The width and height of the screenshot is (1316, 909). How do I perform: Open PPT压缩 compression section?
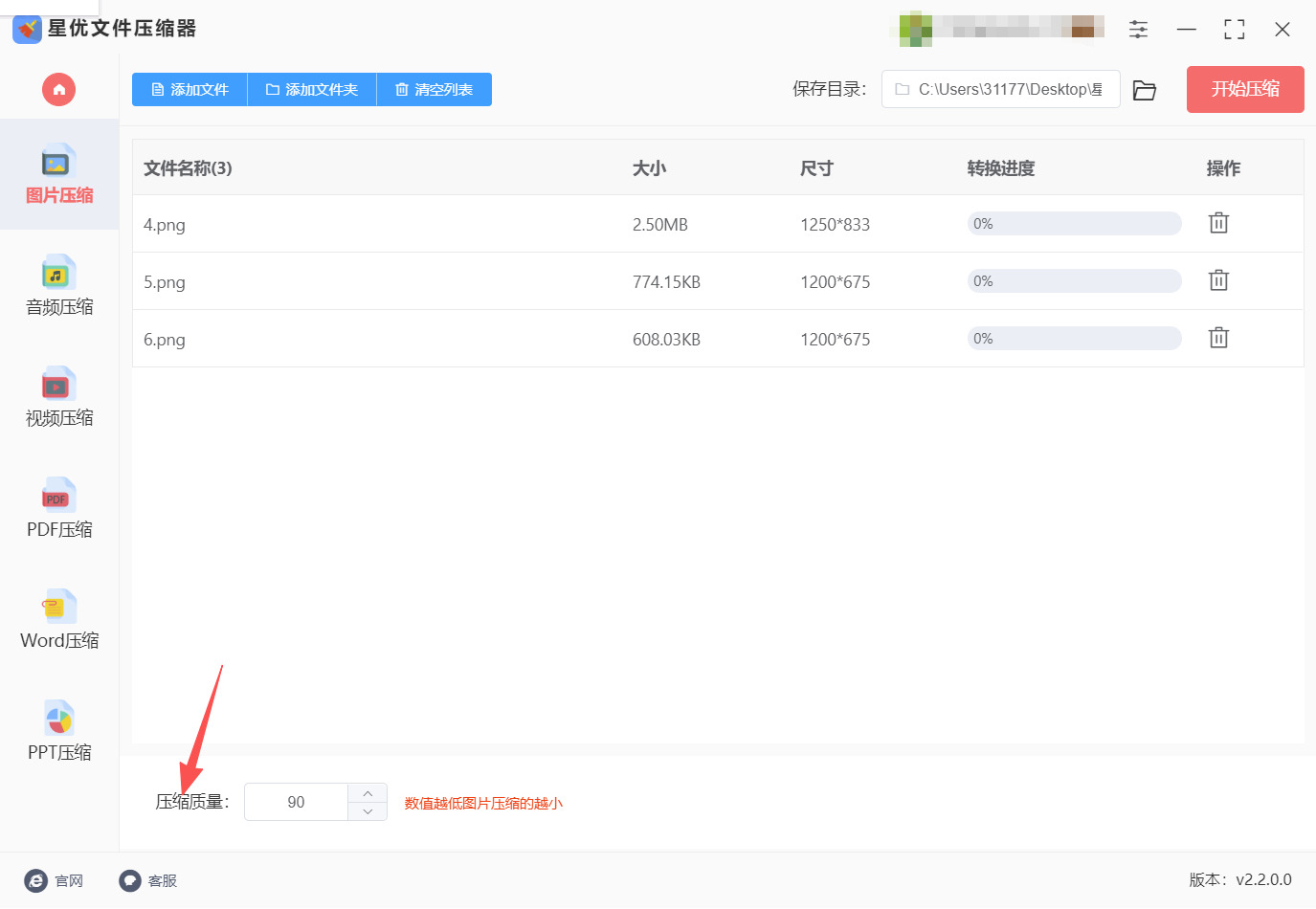[x=59, y=730]
